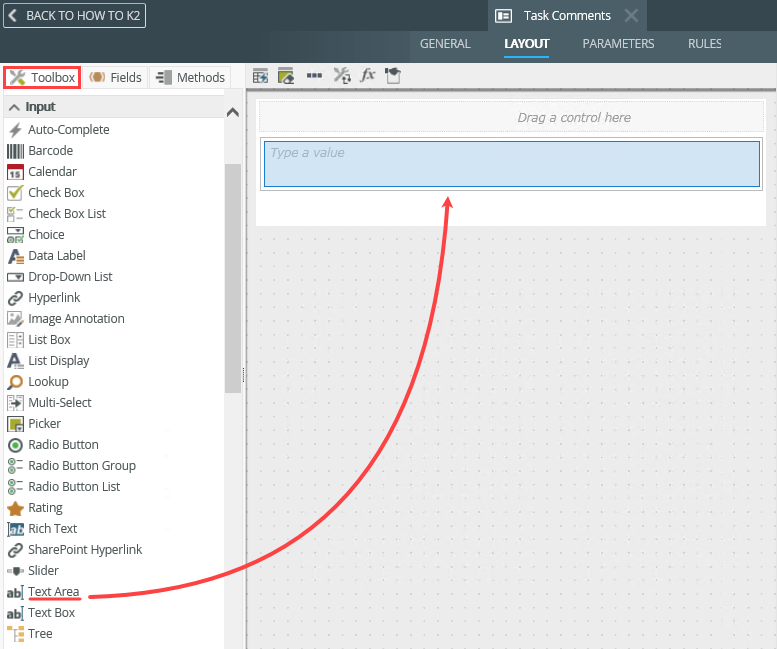Click the Lookup magnifier icon
The image size is (777, 649).
[x=15, y=382]
